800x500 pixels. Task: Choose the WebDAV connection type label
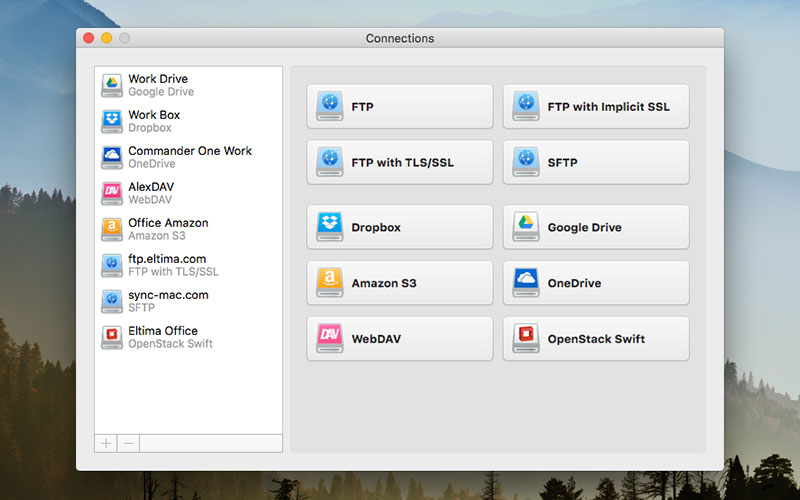pyautogui.click(x=376, y=339)
